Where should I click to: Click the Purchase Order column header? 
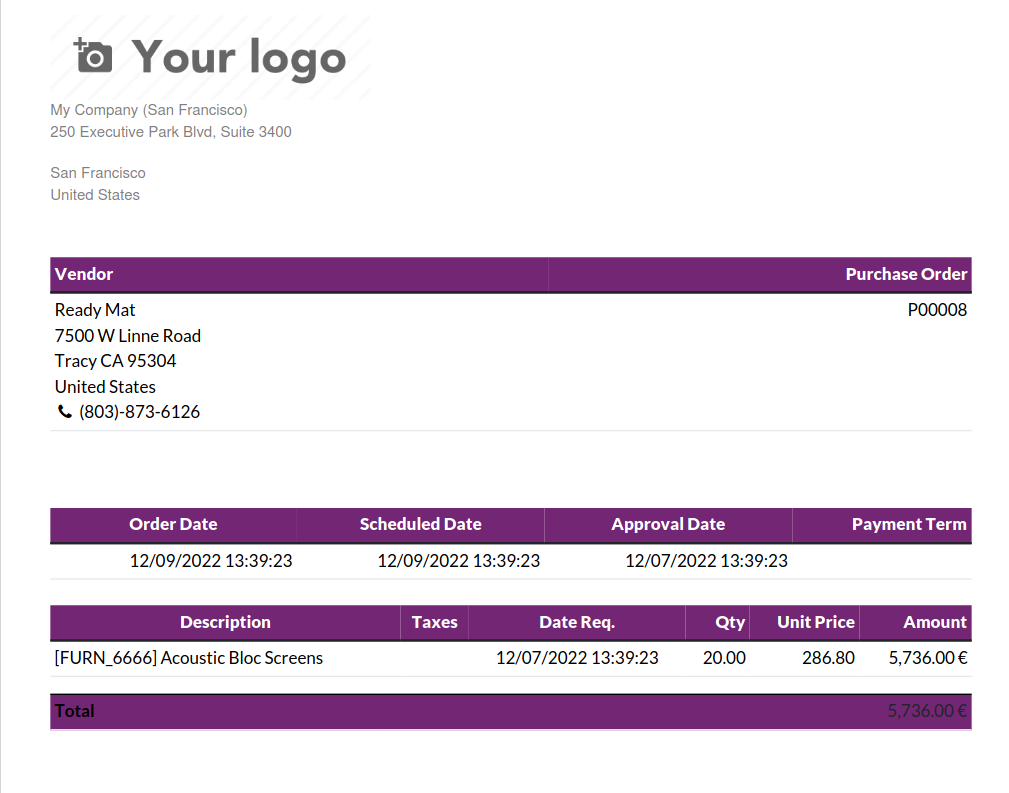tap(906, 274)
